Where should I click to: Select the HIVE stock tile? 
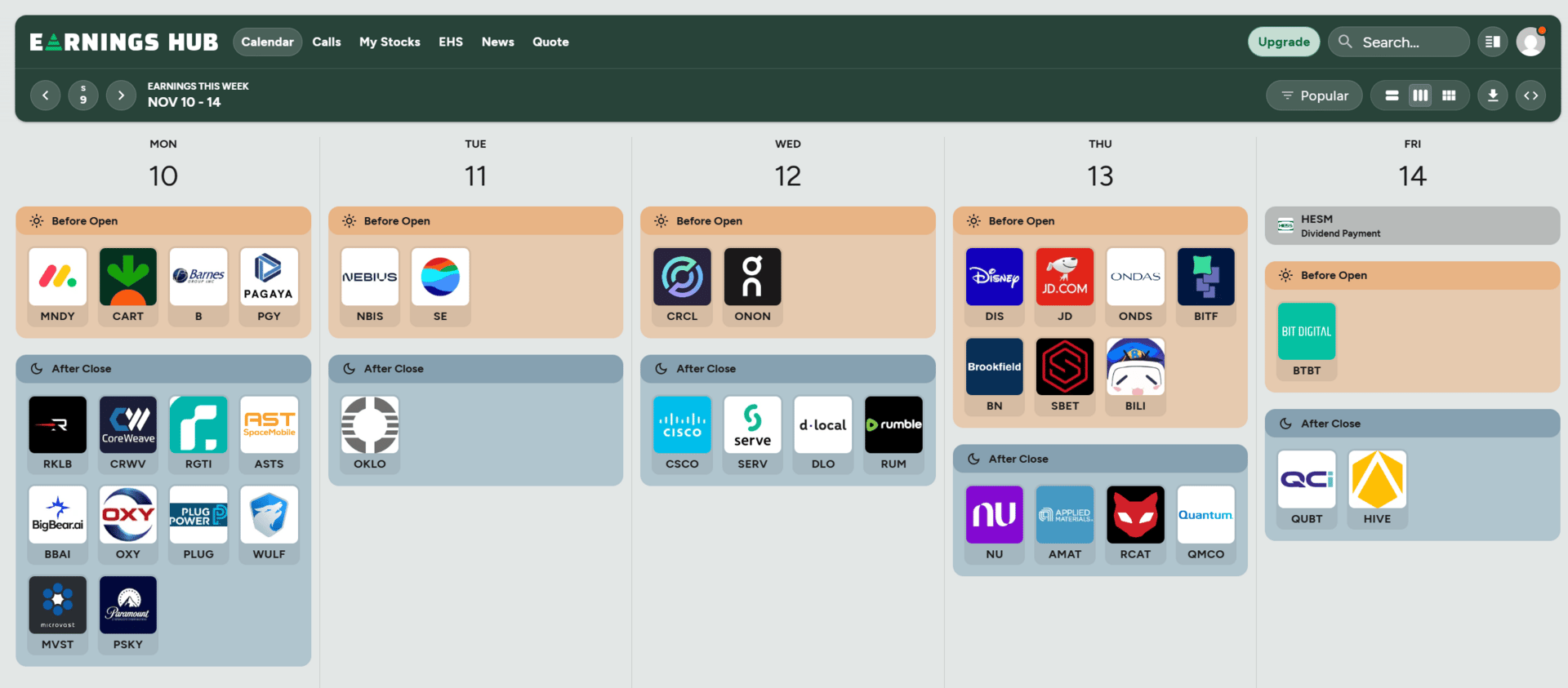[x=1377, y=490]
